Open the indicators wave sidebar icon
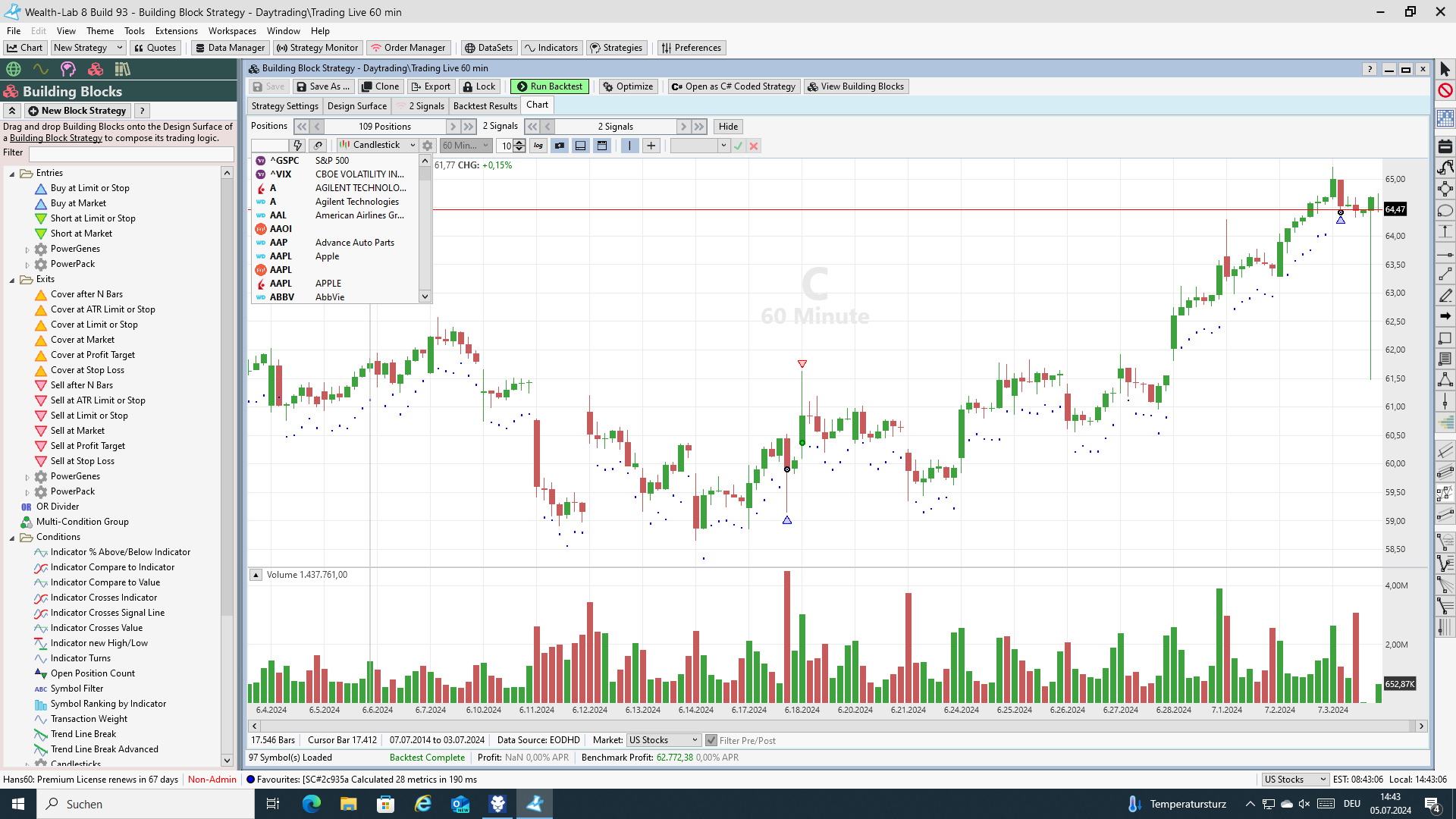This screenshot has width=1456, height=819. (x=41, y=70)
